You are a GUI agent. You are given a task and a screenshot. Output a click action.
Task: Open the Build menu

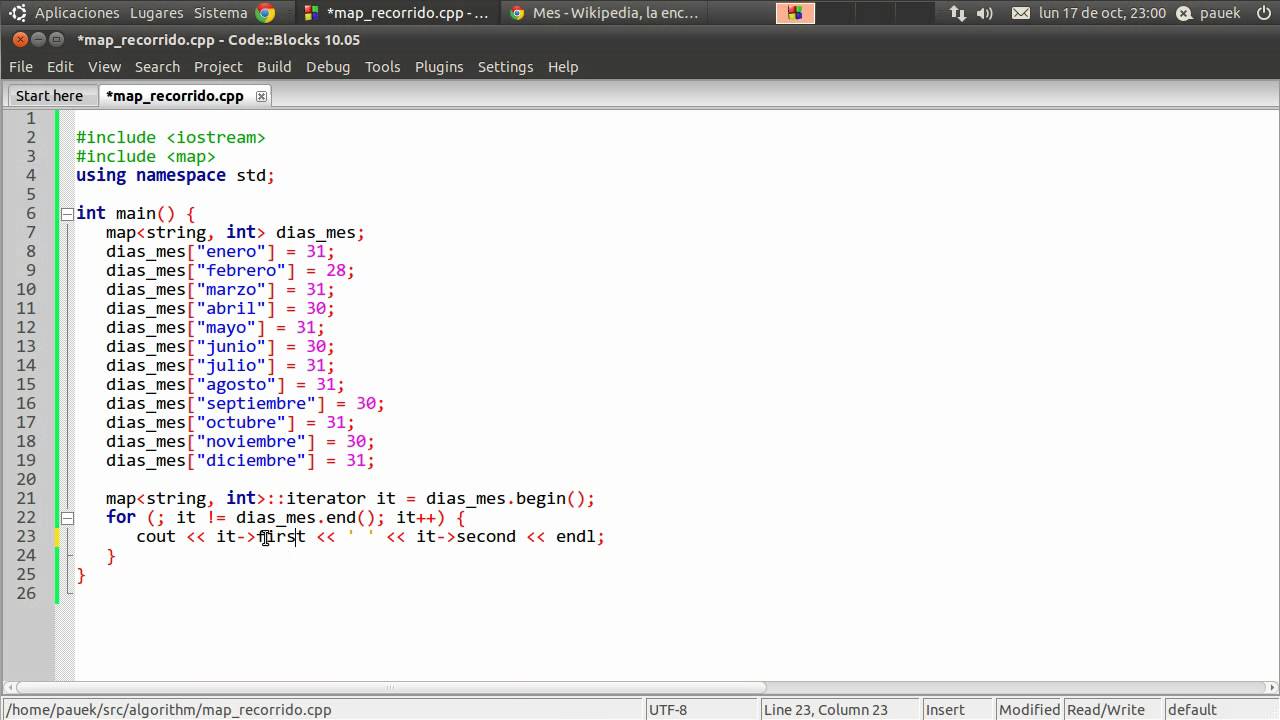point(274,66)
